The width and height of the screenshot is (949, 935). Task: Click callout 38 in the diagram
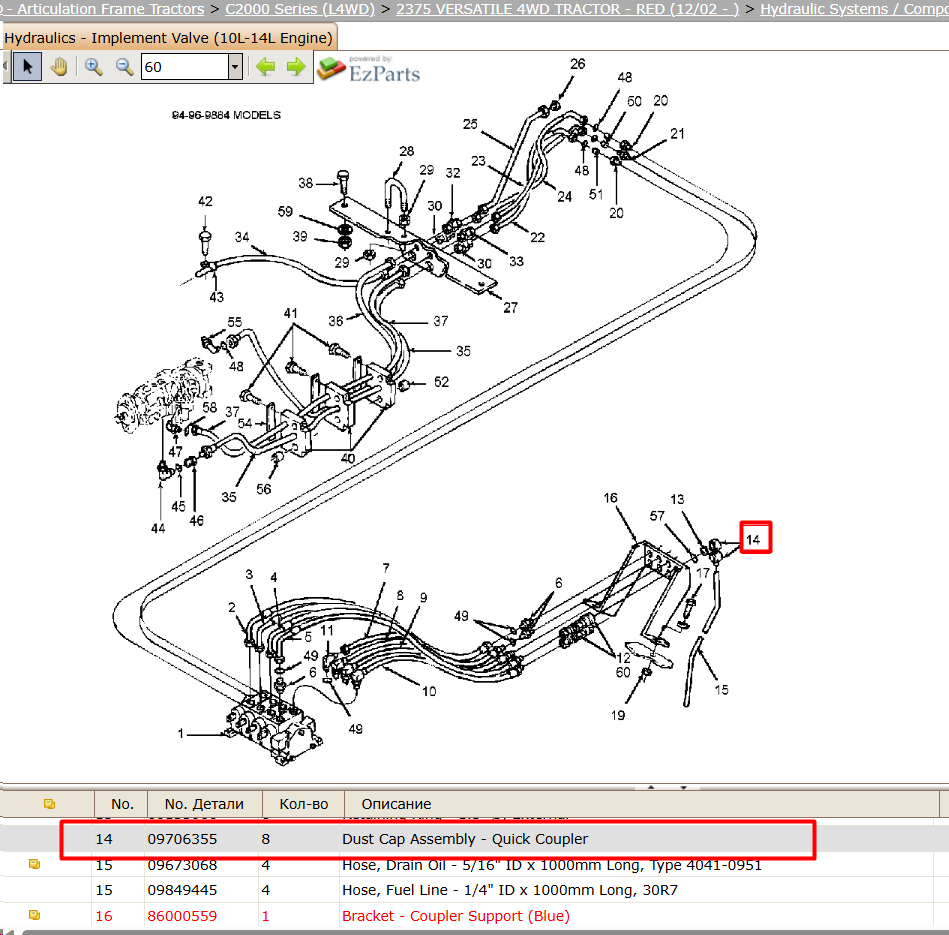pyautogui.click(x=306, y=183)
